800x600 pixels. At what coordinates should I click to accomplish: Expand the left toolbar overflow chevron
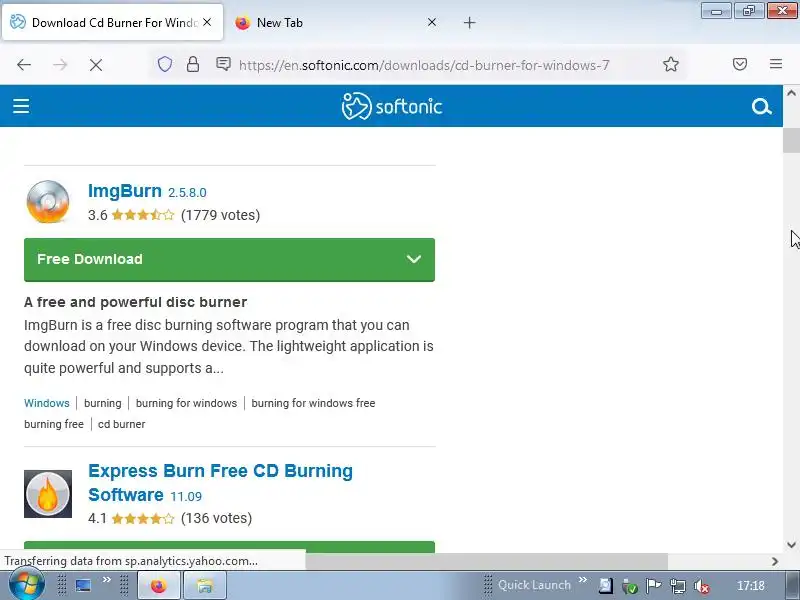[x=107, y=580]
